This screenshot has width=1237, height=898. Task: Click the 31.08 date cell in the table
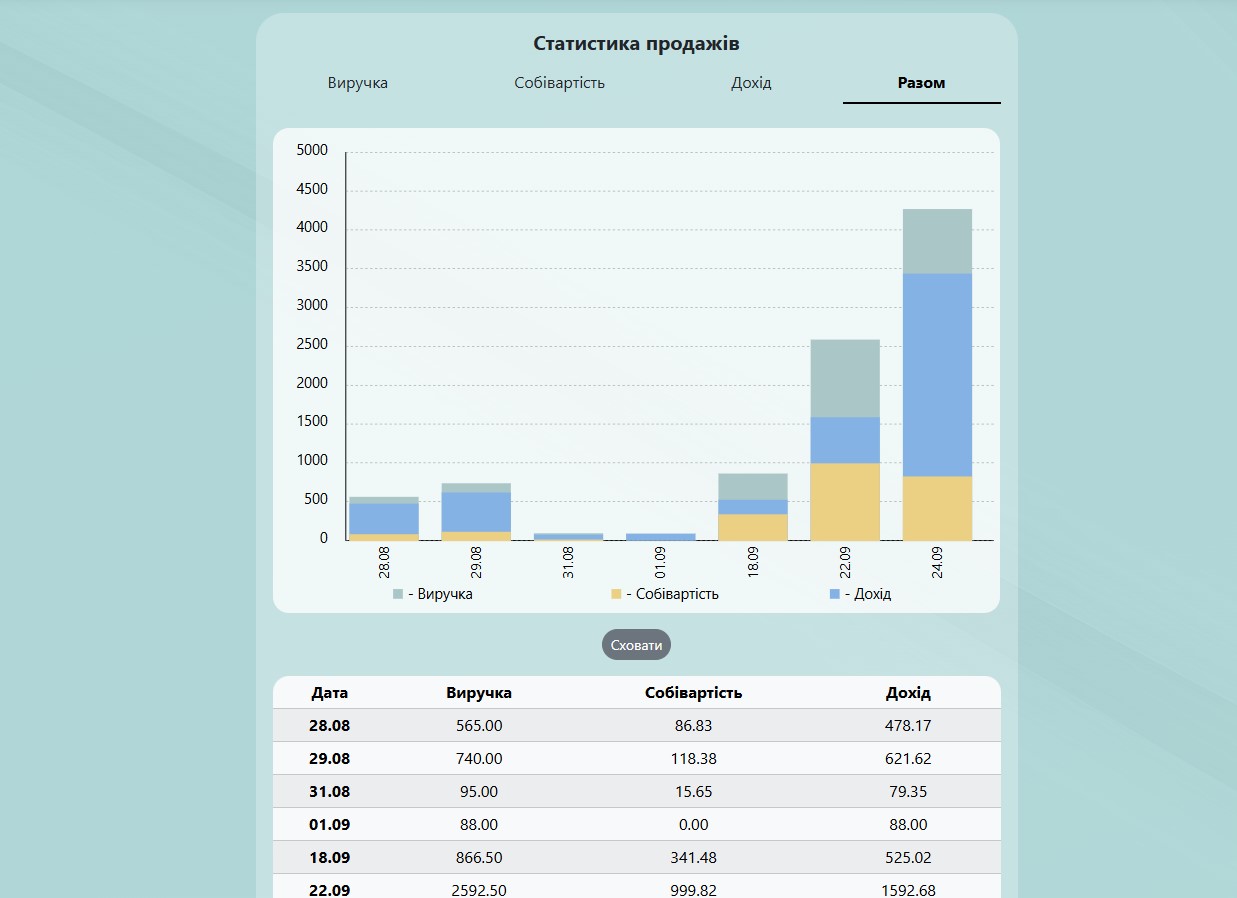(x=330, y=792)
